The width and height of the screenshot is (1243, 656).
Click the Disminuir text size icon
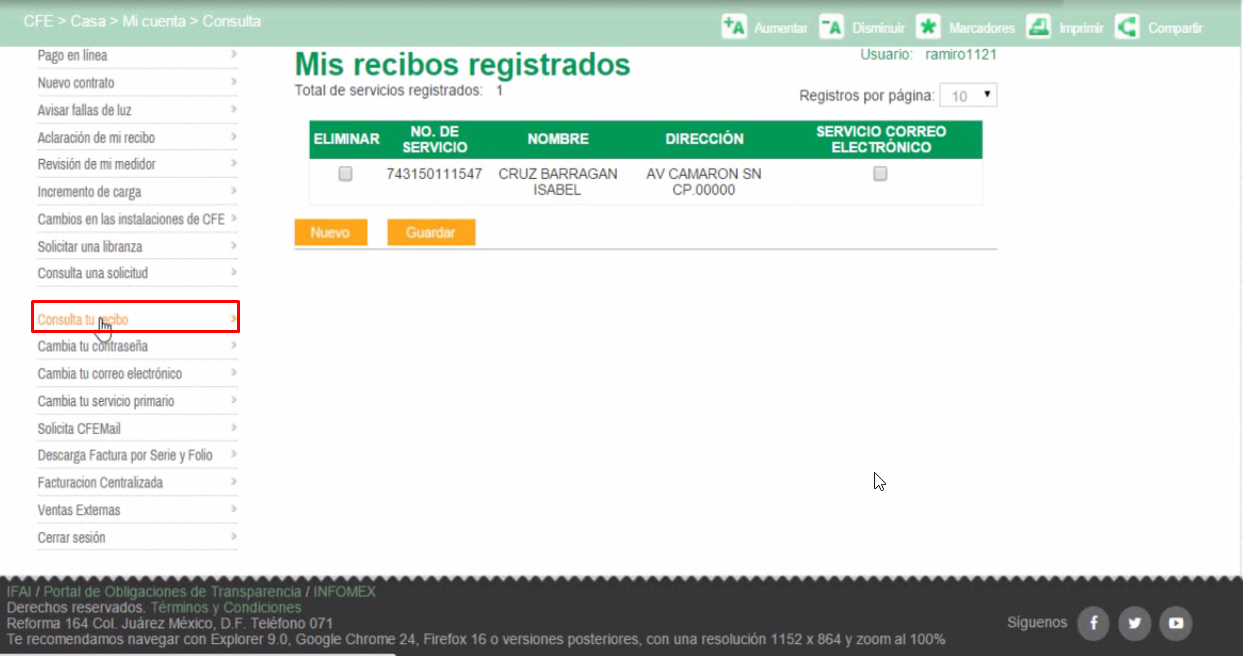833,27
